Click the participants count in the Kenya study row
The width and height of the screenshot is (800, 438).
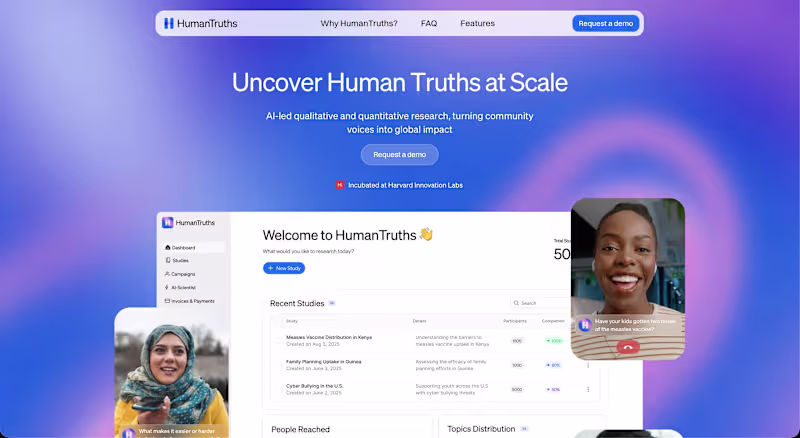click(517, 340)
